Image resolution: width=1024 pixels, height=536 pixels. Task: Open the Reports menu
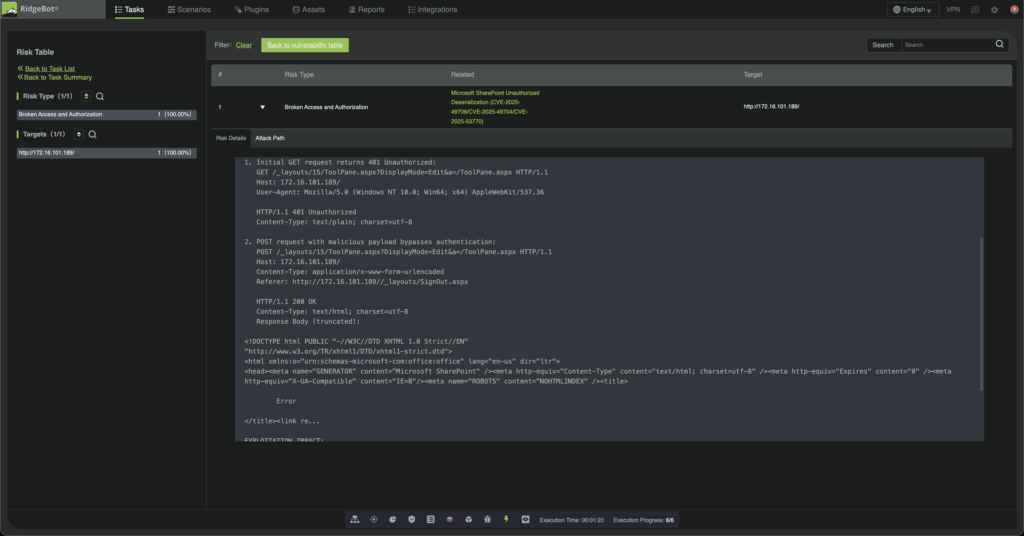point(366,10)
